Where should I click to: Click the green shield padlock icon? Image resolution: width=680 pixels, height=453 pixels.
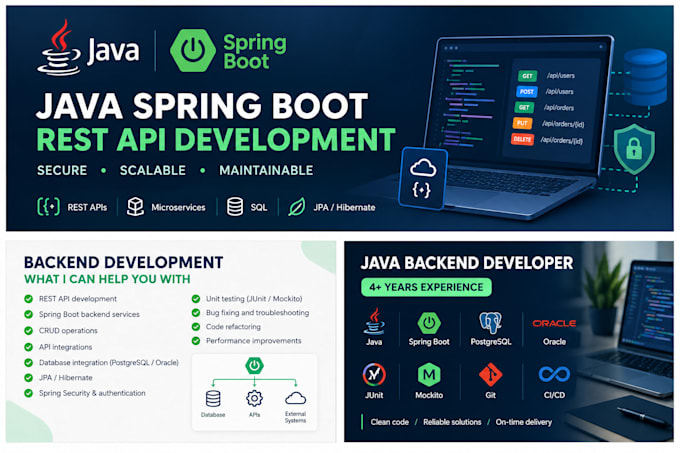point(634,149)
